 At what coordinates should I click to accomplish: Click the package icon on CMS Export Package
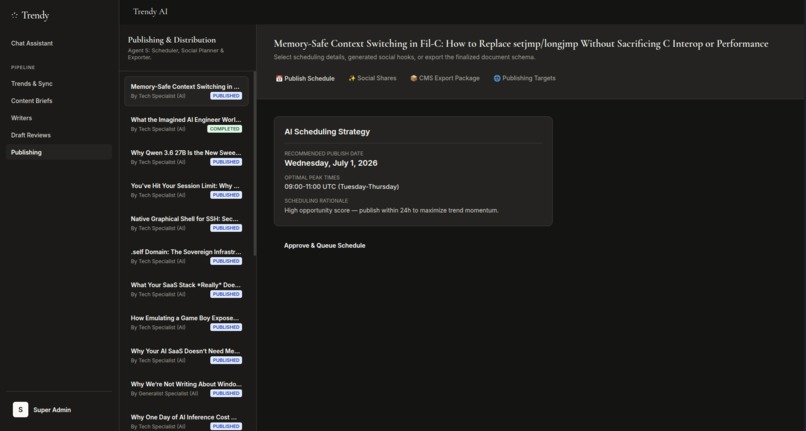[x=414, y=78]
